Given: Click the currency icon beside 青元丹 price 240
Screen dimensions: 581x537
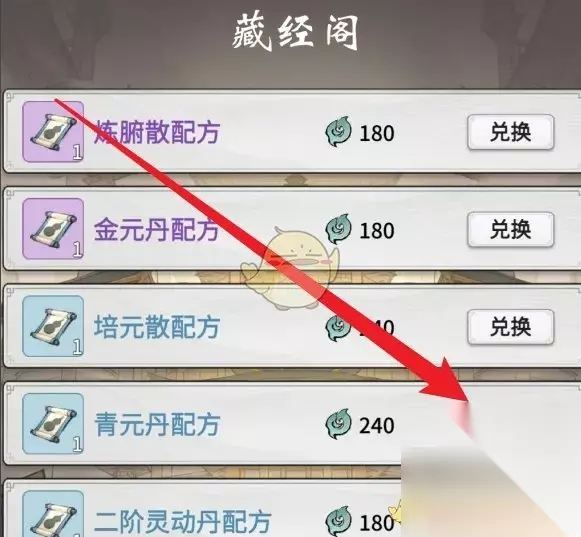Looking at the screenshot, I should 338,424.
